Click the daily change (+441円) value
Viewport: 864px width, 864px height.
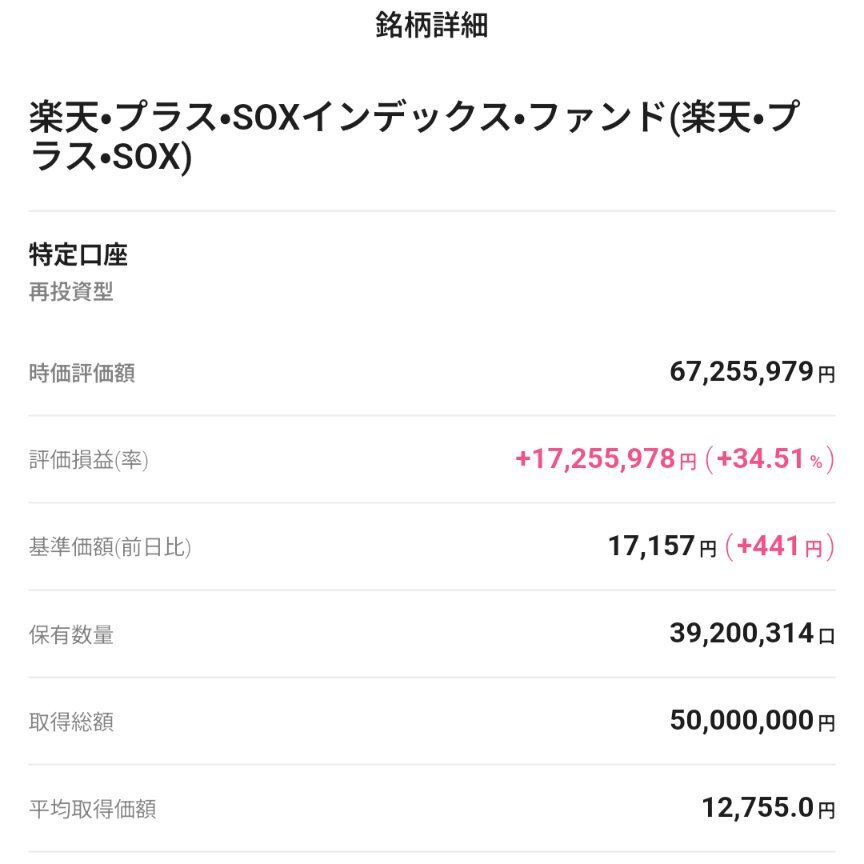click(x=779, y=547)
